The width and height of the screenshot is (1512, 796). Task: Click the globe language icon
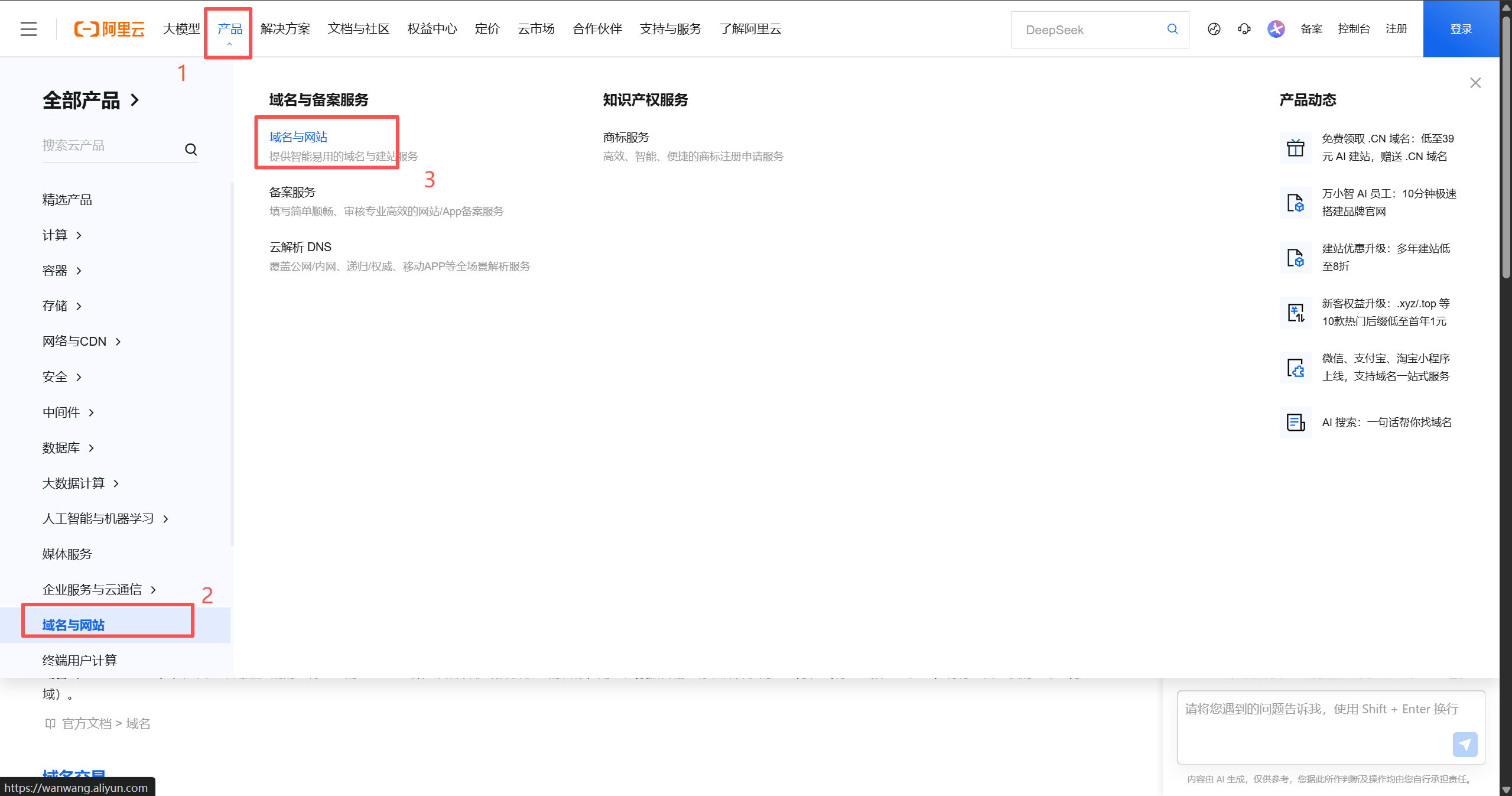(x=1214, y=28)
